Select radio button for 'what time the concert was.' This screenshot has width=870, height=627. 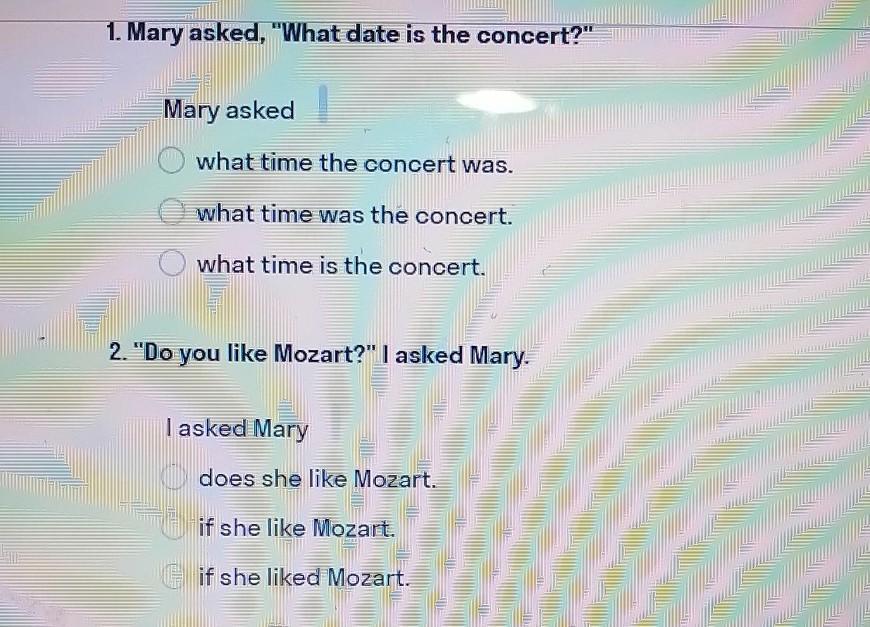(x=173, y=162)
